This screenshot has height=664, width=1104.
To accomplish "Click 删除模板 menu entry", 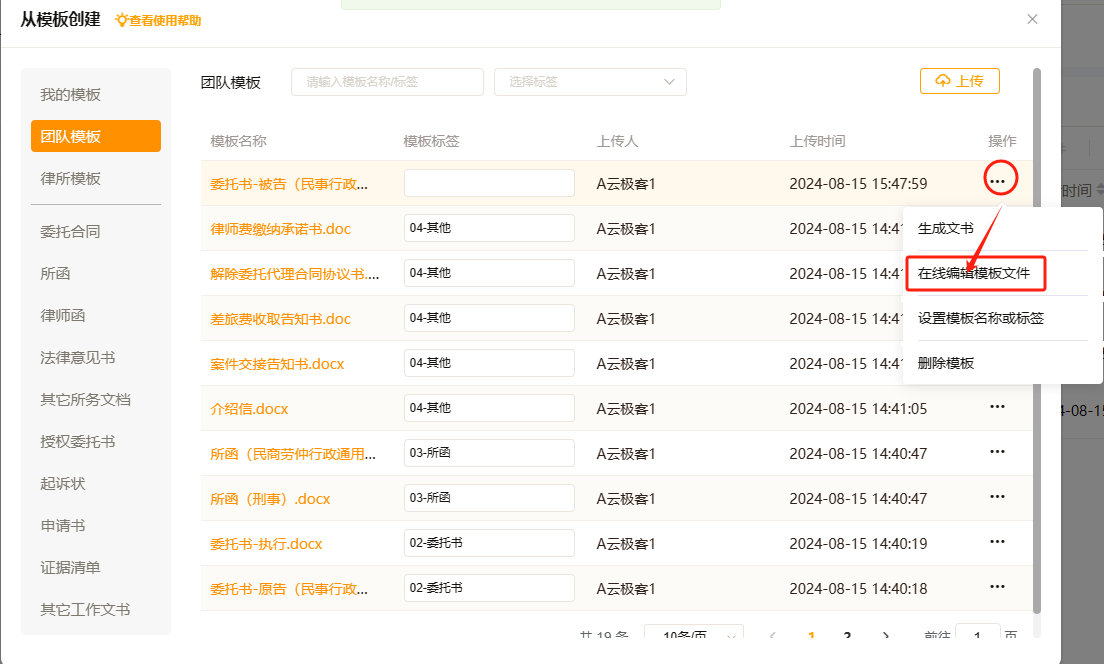I will click(x=945, y=363).
